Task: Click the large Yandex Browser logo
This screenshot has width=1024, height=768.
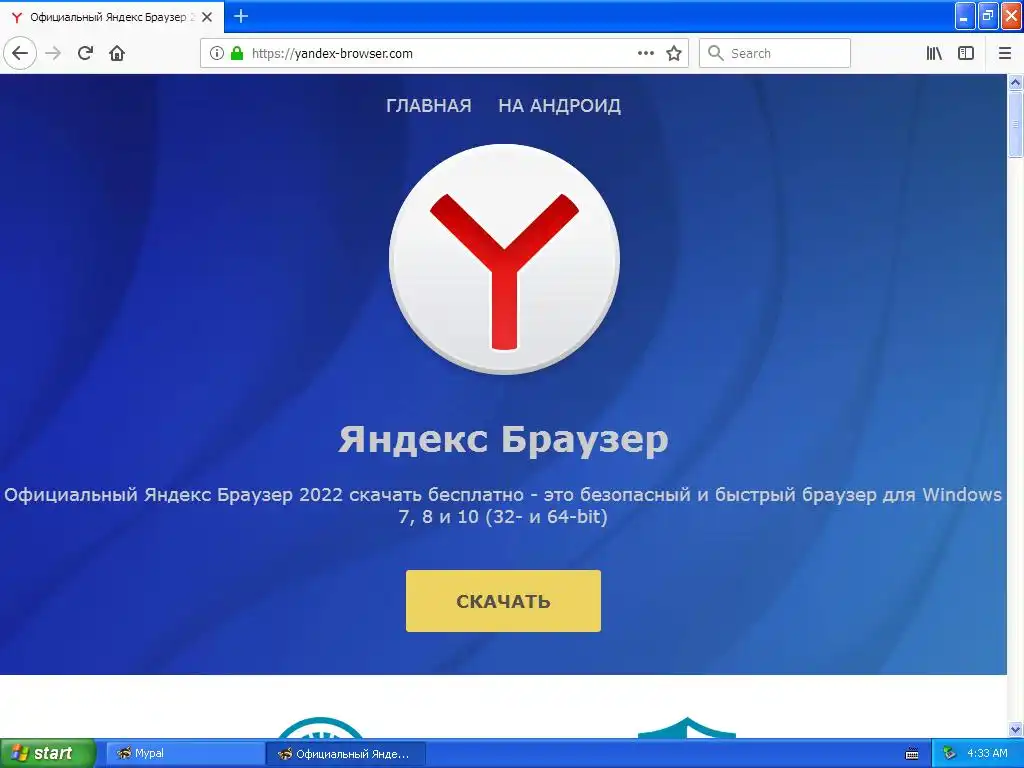Action: click(x=504, y=259)
